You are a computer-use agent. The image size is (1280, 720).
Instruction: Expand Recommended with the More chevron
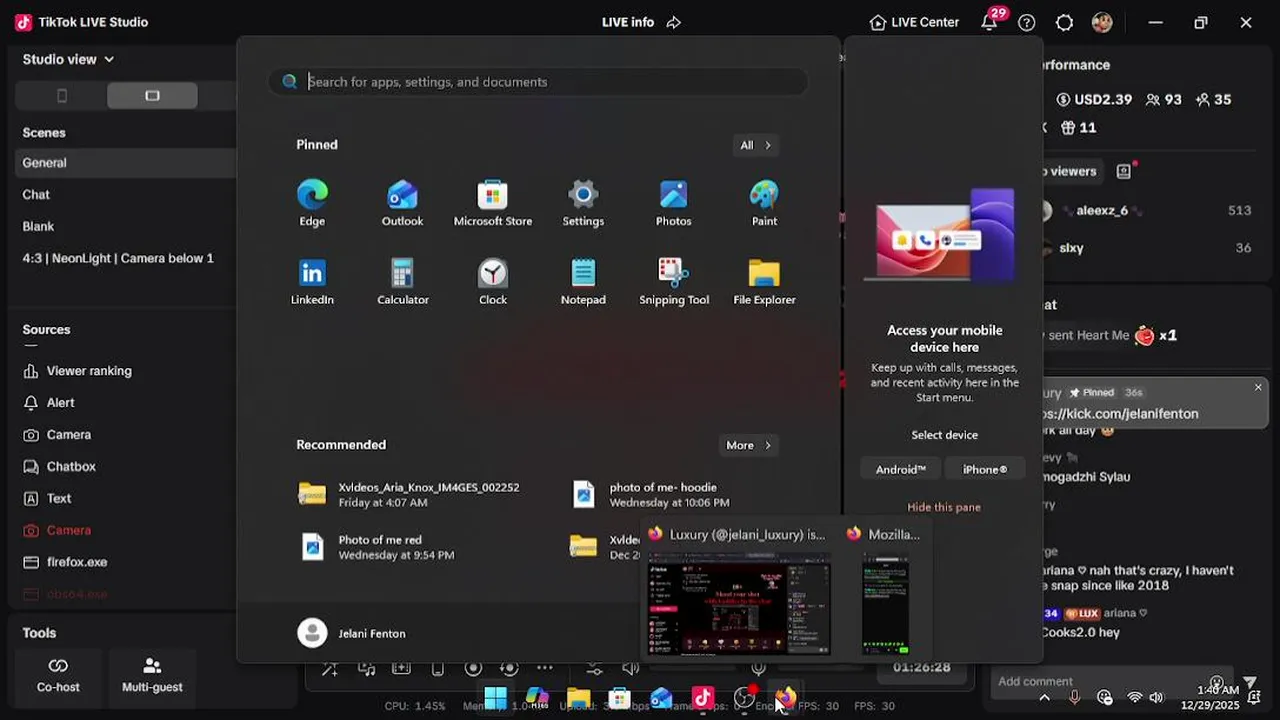coord(748,445)
